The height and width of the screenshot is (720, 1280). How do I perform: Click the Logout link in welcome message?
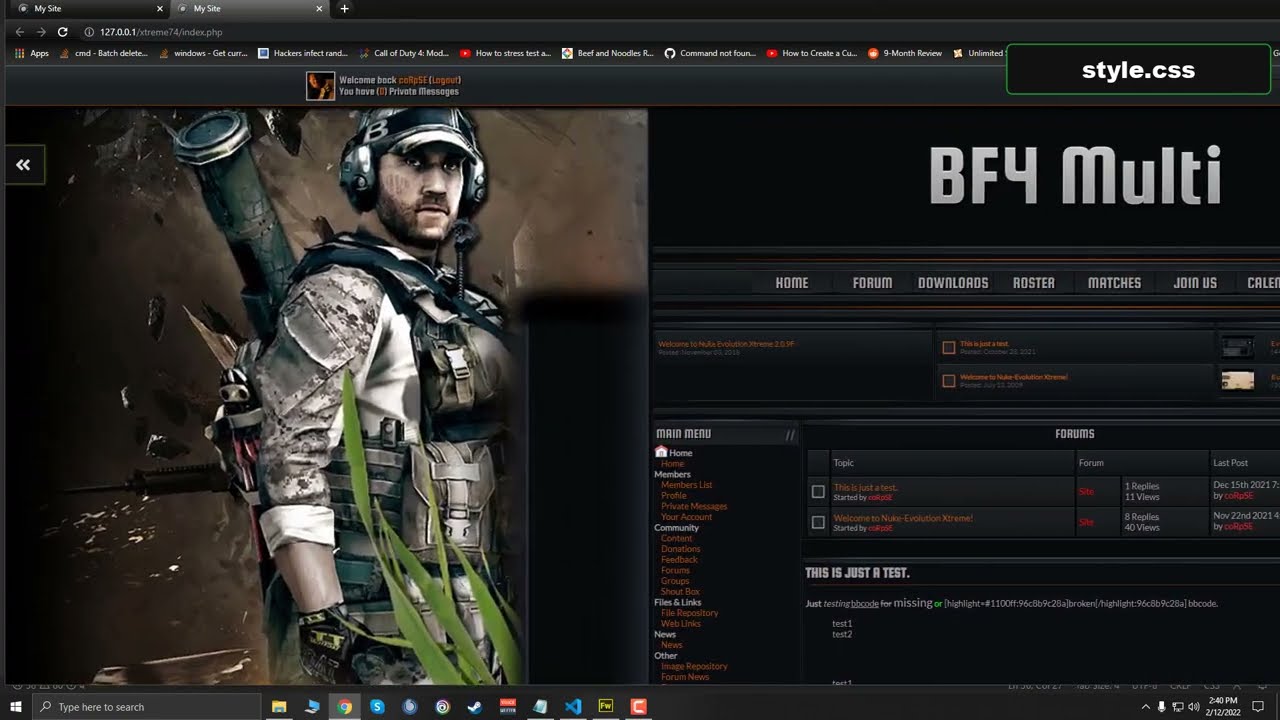[x=444, y=80]
